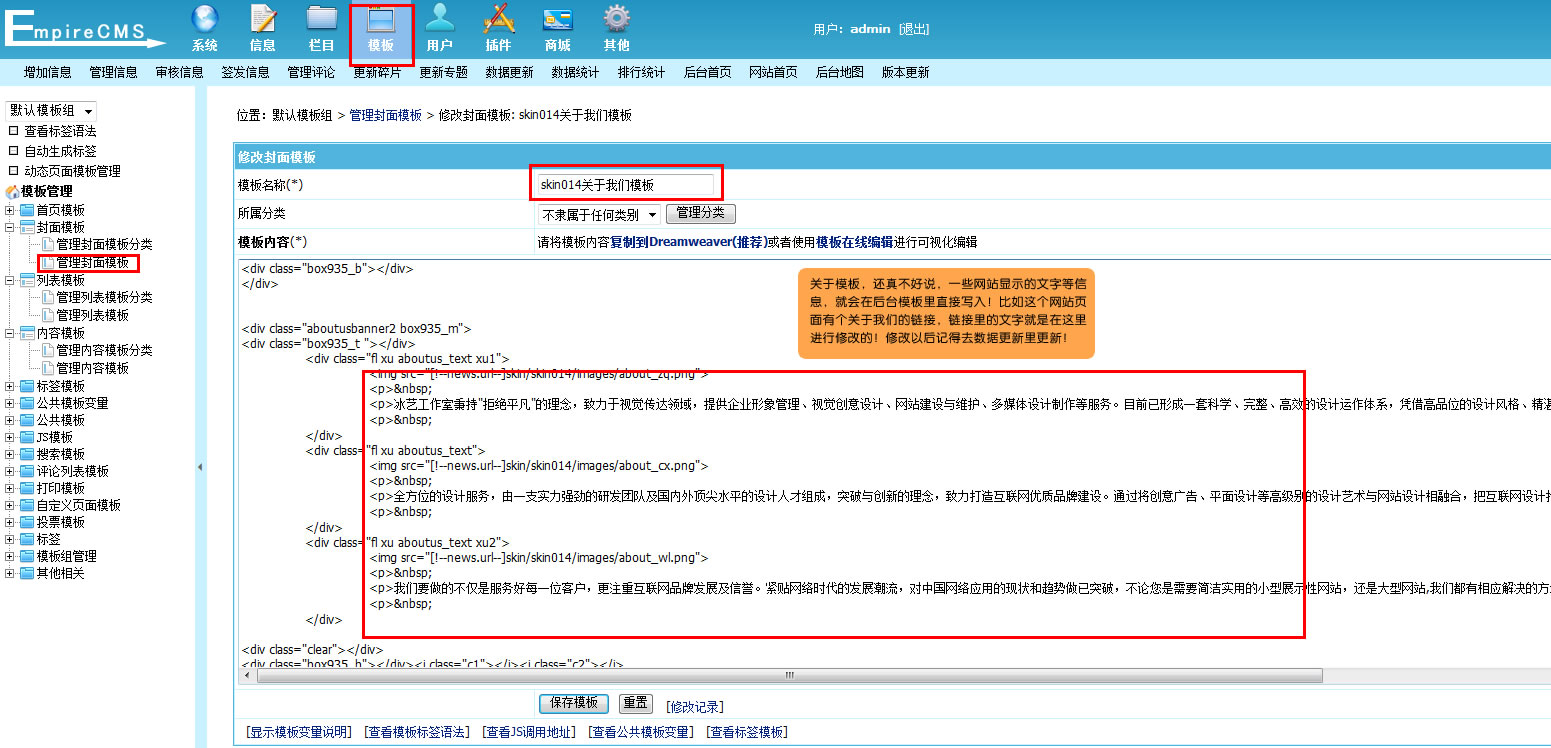The width and height of the screenshot is (1551, 748).
Task: Click the 其他 (Other) gear icon
Action: [616, 27]
